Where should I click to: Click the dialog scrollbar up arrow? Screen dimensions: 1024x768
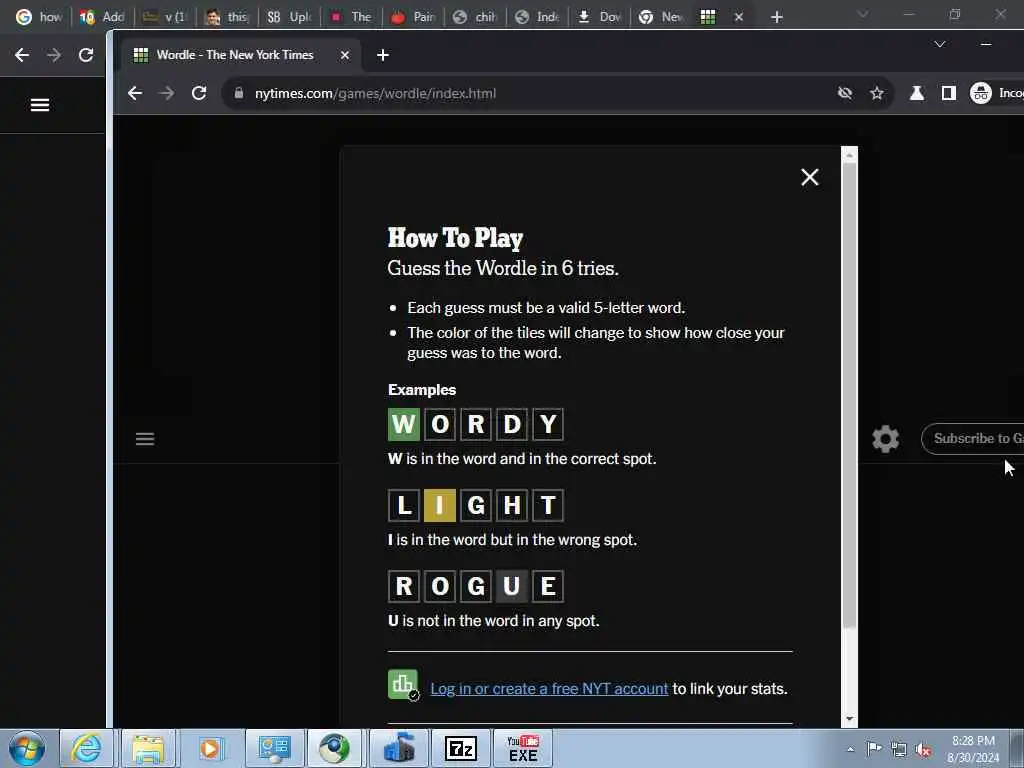pos(849,155)
